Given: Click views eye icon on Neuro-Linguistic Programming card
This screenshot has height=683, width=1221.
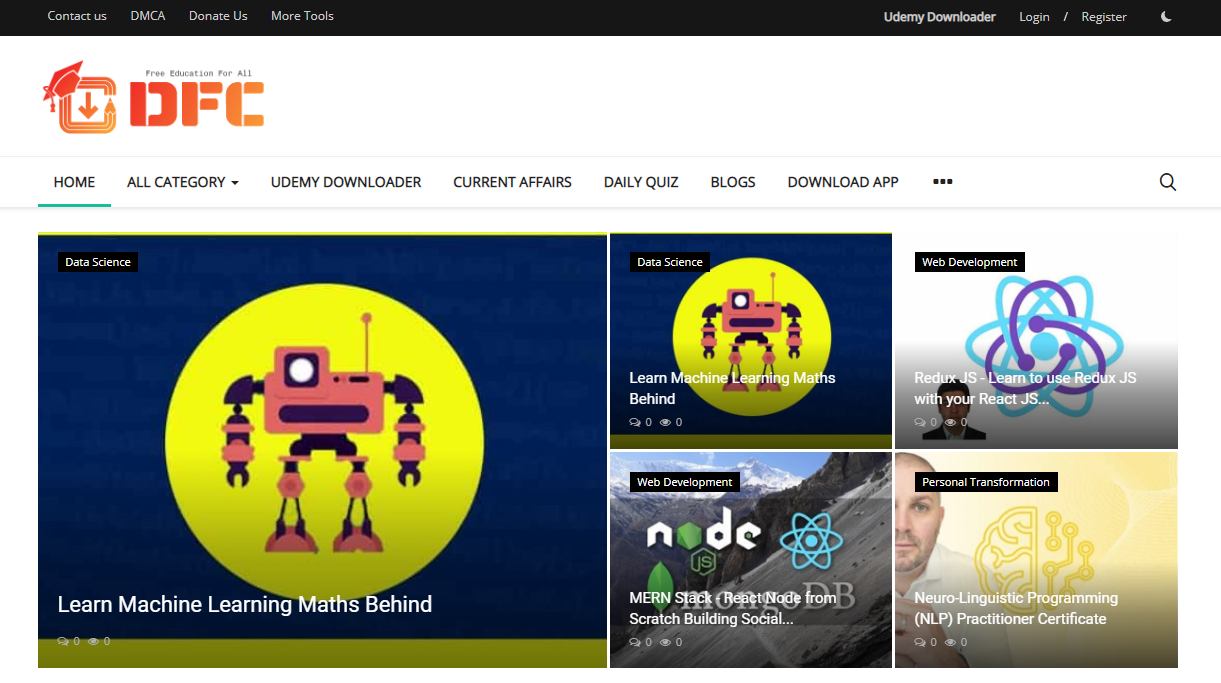Looking at the screenshot, I should pos(950,642).
